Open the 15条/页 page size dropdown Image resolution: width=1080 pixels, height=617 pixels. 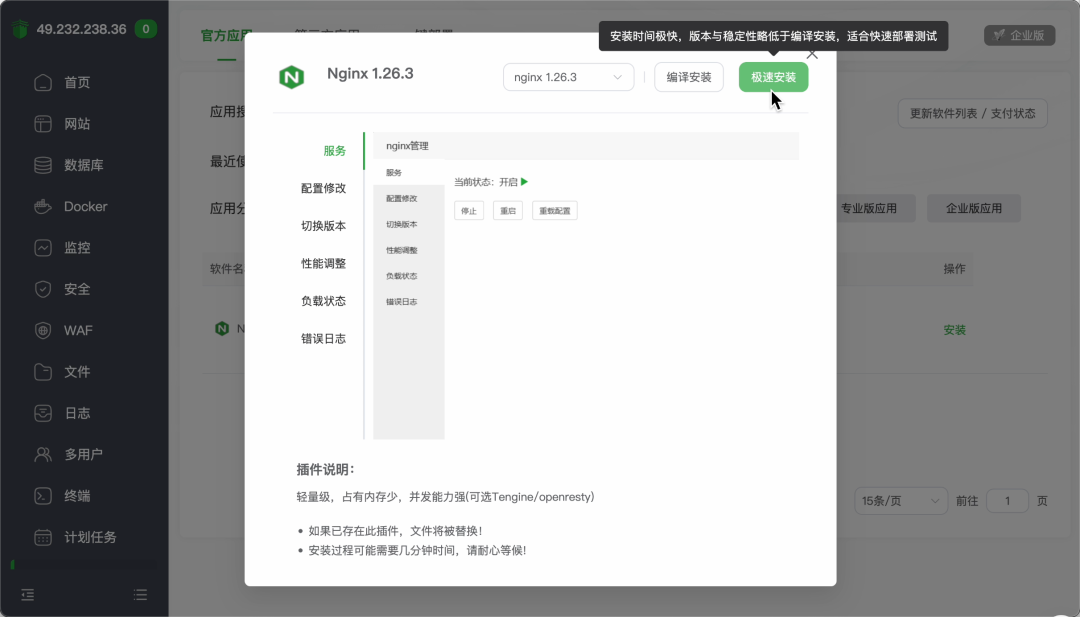[900, 501]
